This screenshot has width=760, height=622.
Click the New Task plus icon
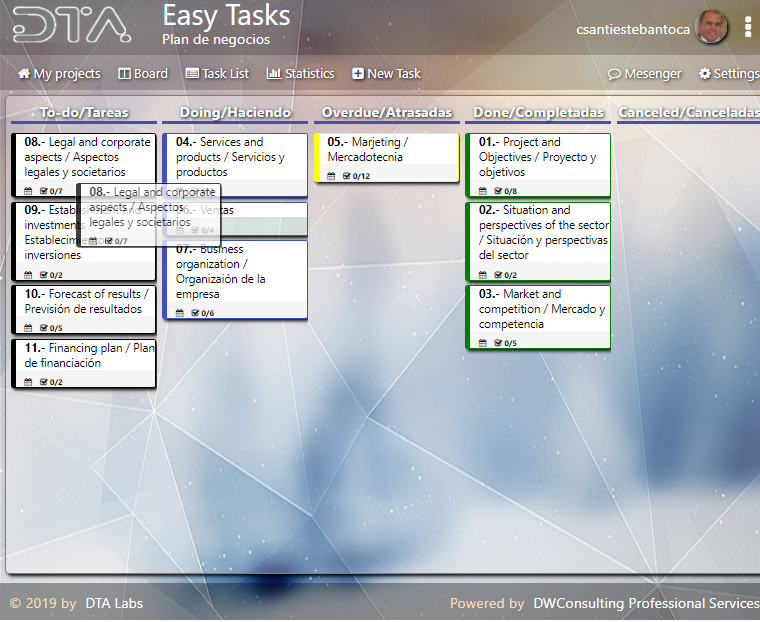pos(358,74)
